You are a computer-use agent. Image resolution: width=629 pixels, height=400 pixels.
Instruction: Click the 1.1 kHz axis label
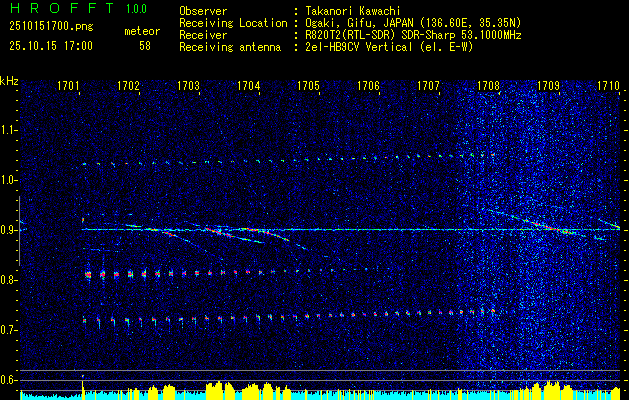pos(9,130)
